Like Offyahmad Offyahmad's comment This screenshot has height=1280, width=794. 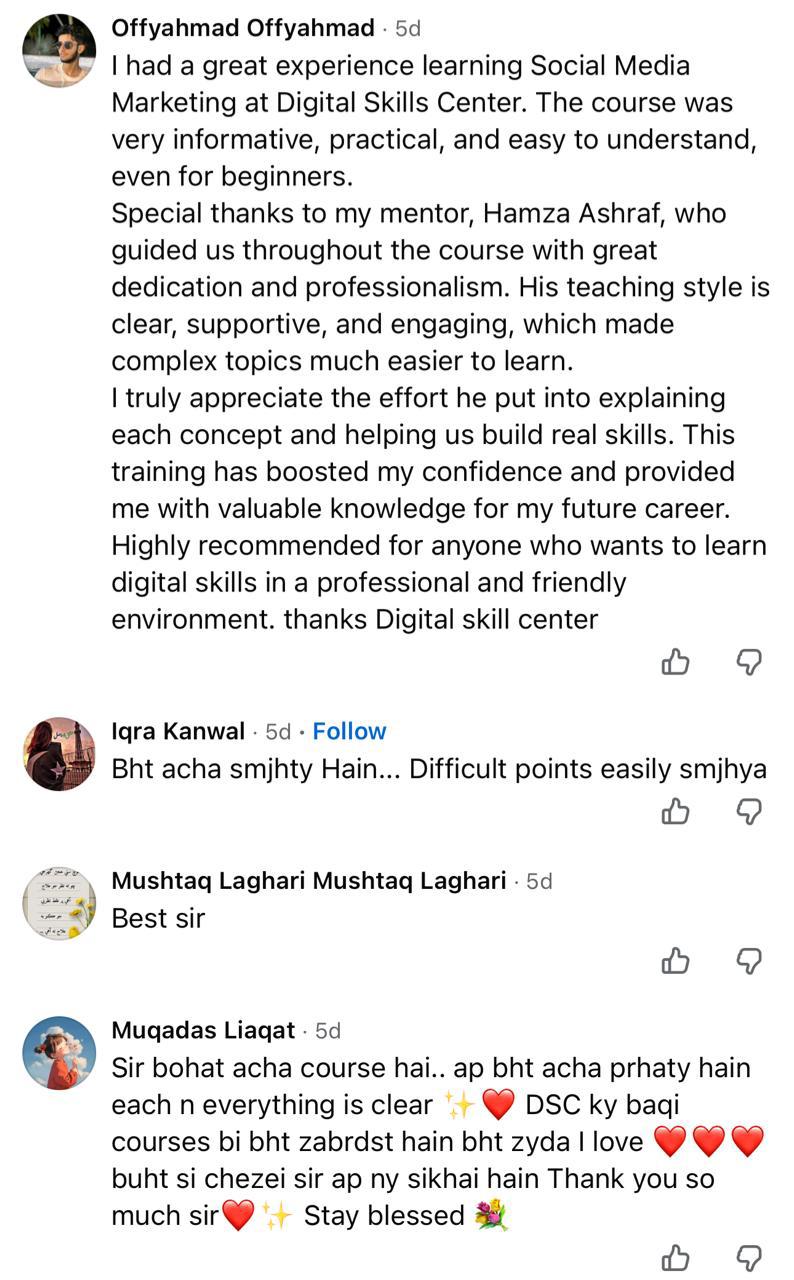click(x=676, y=661)
